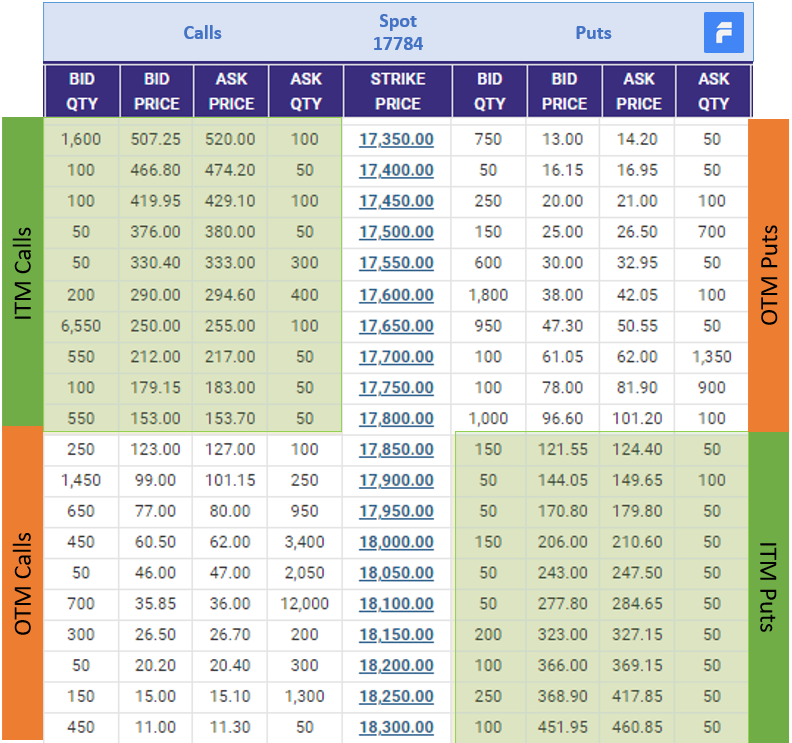Open the 18,300.00 strike price link
Viewport: 792px width, 743px height.
click(397, 727)
